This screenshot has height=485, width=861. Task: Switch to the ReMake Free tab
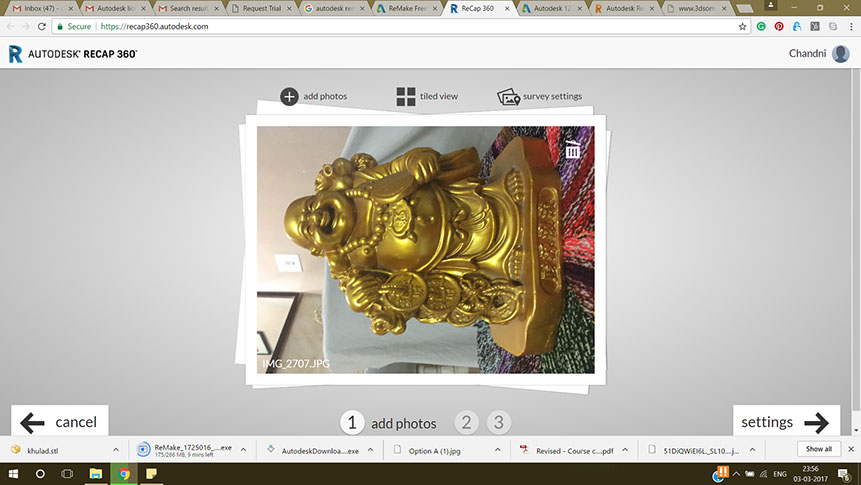click(x=406, y=8)
